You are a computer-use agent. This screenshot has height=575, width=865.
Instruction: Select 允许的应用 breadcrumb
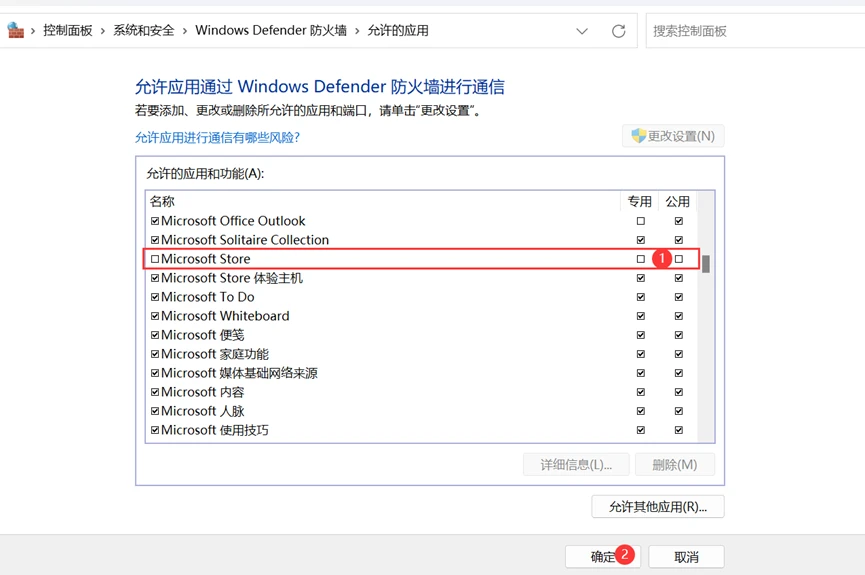(x=398, y=30)
